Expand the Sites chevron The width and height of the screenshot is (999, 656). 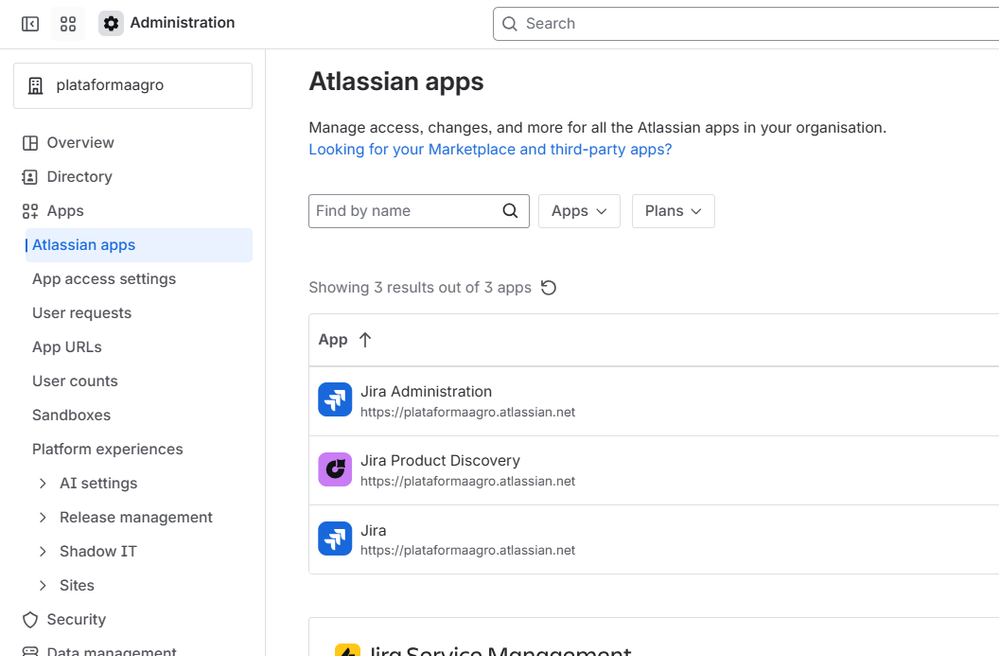43,585
